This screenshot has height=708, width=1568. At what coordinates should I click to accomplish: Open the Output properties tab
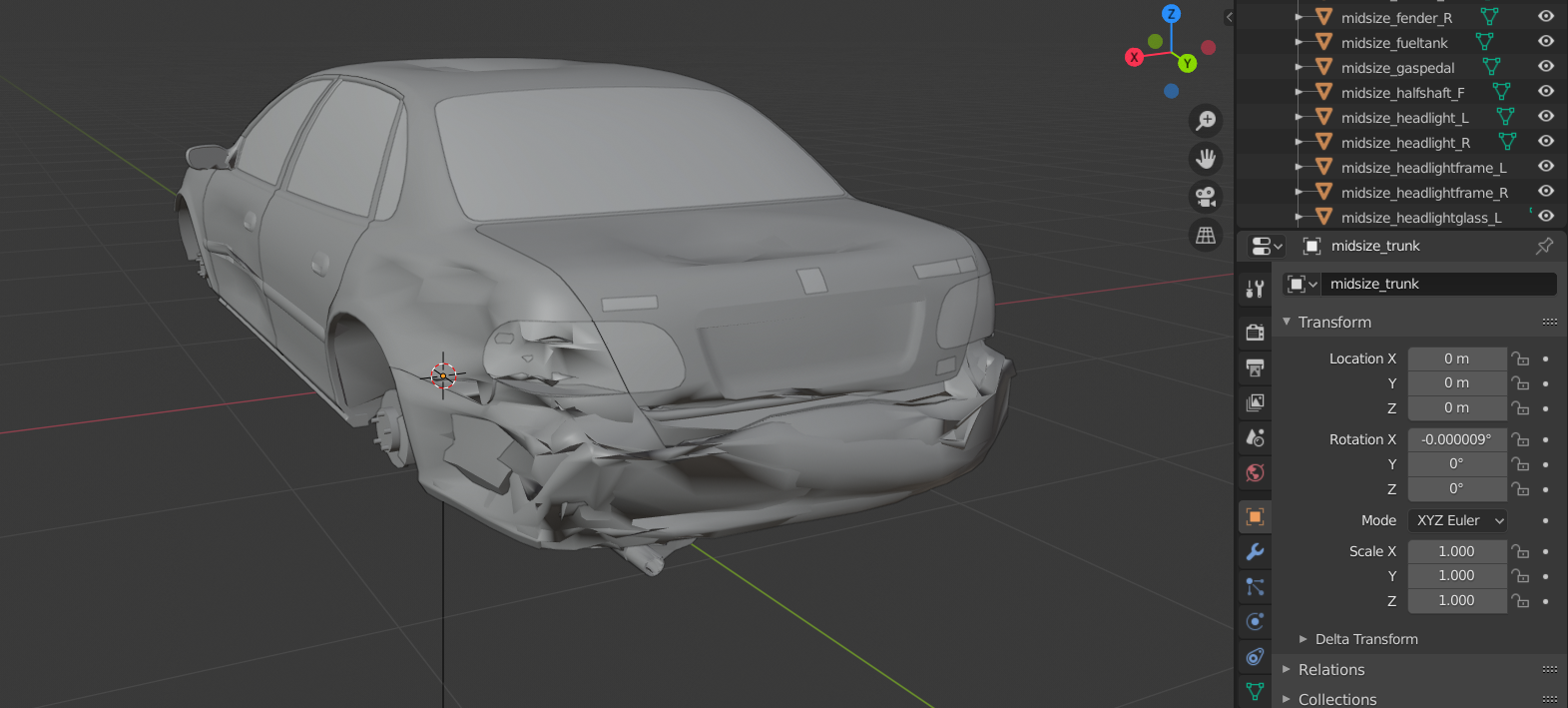click(1255, 367)
